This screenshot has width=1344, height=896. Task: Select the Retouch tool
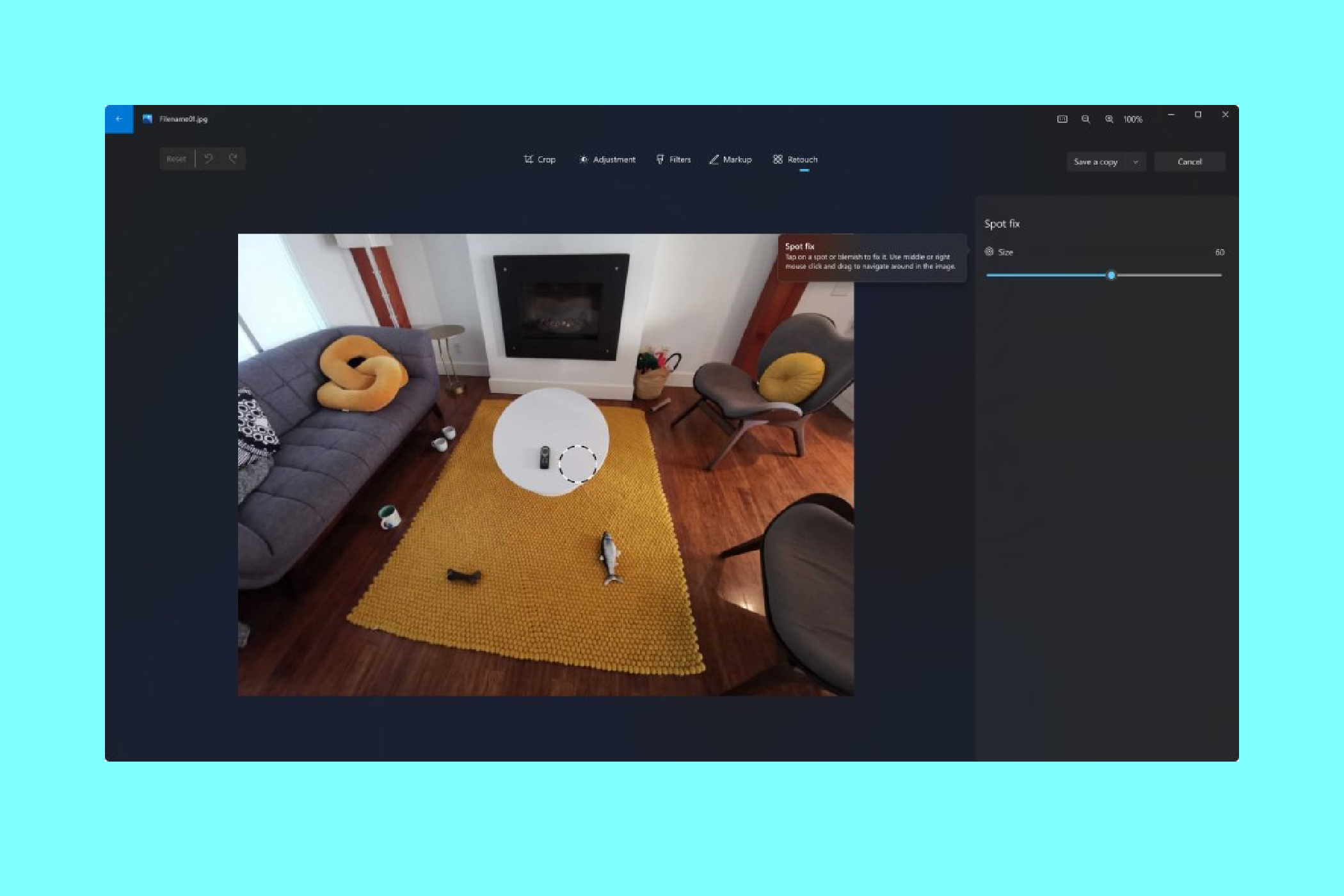pos(796,159)
